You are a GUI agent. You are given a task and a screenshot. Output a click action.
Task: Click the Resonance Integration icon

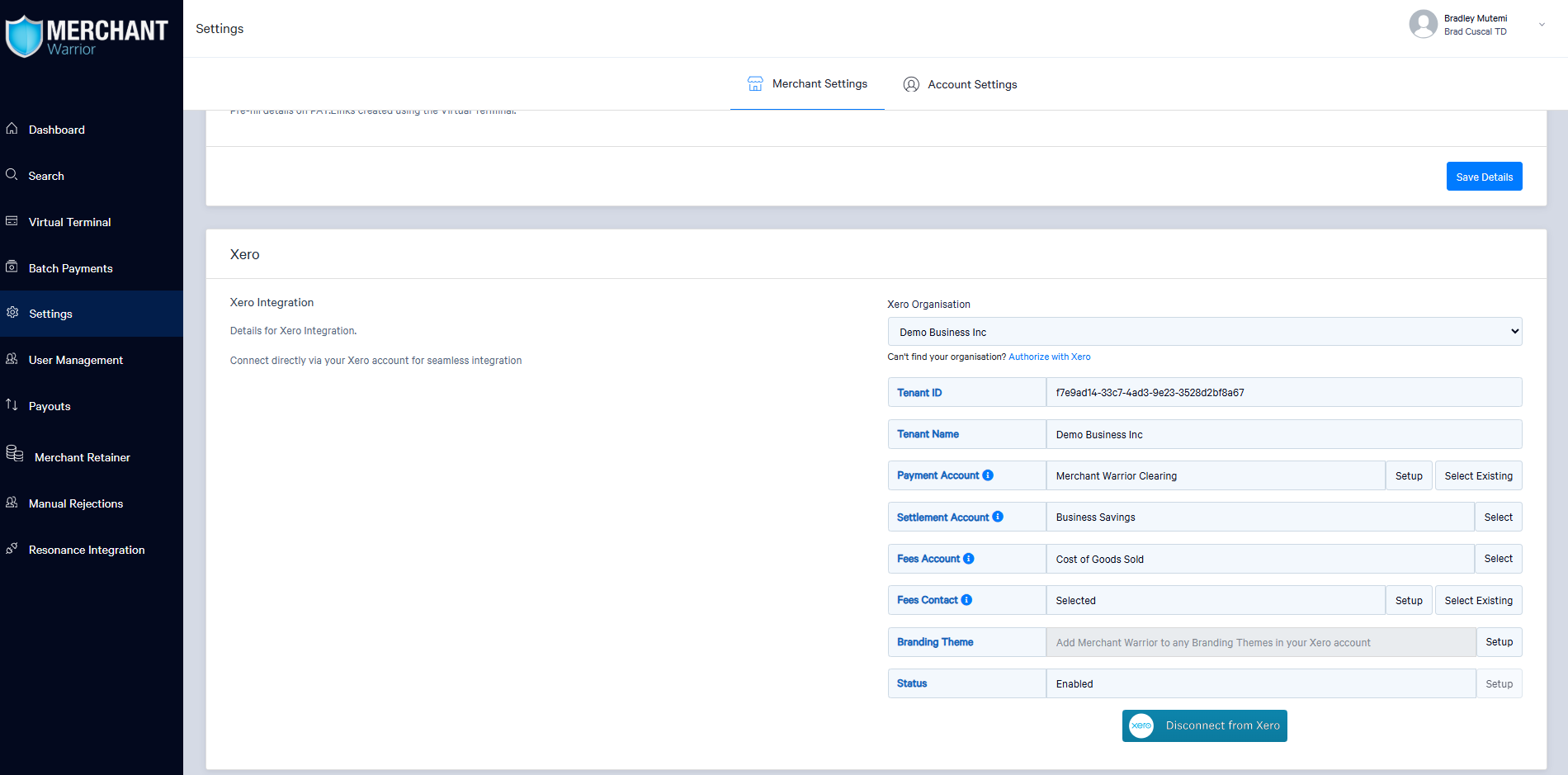[12, 549]
